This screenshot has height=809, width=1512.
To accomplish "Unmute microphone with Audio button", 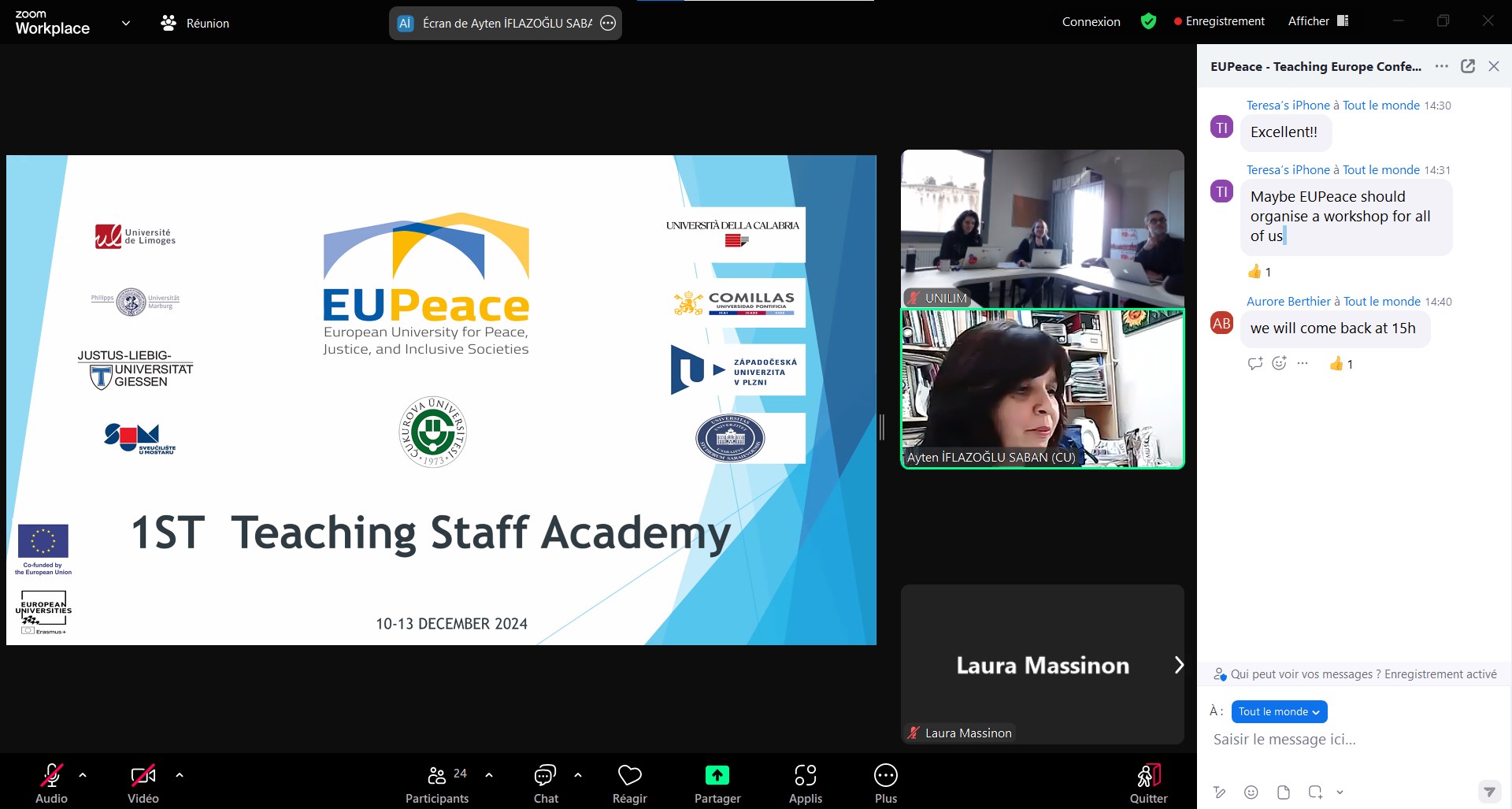I will click(51, 782).
